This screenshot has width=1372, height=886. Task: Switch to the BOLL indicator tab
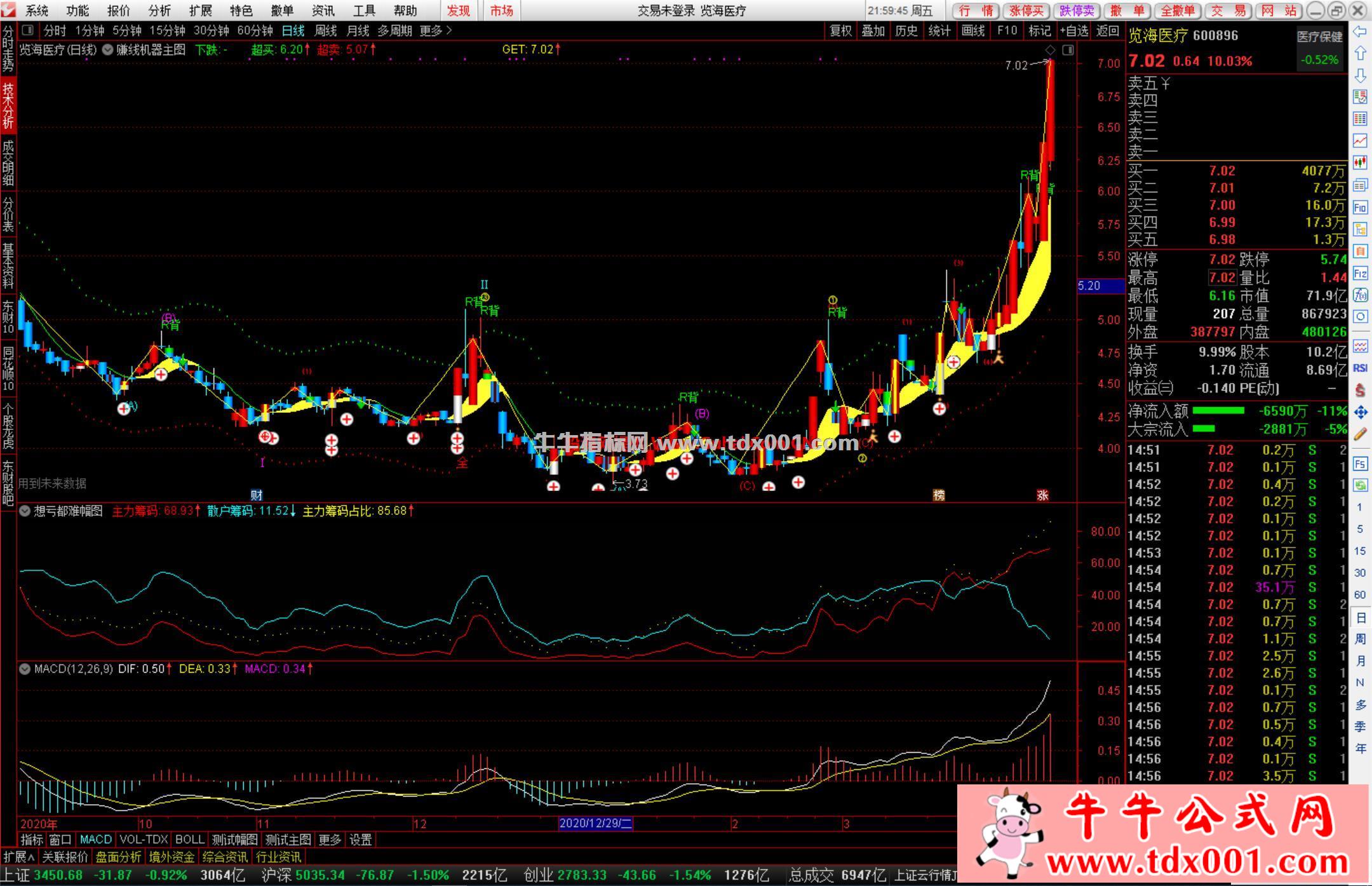(189, 840)
